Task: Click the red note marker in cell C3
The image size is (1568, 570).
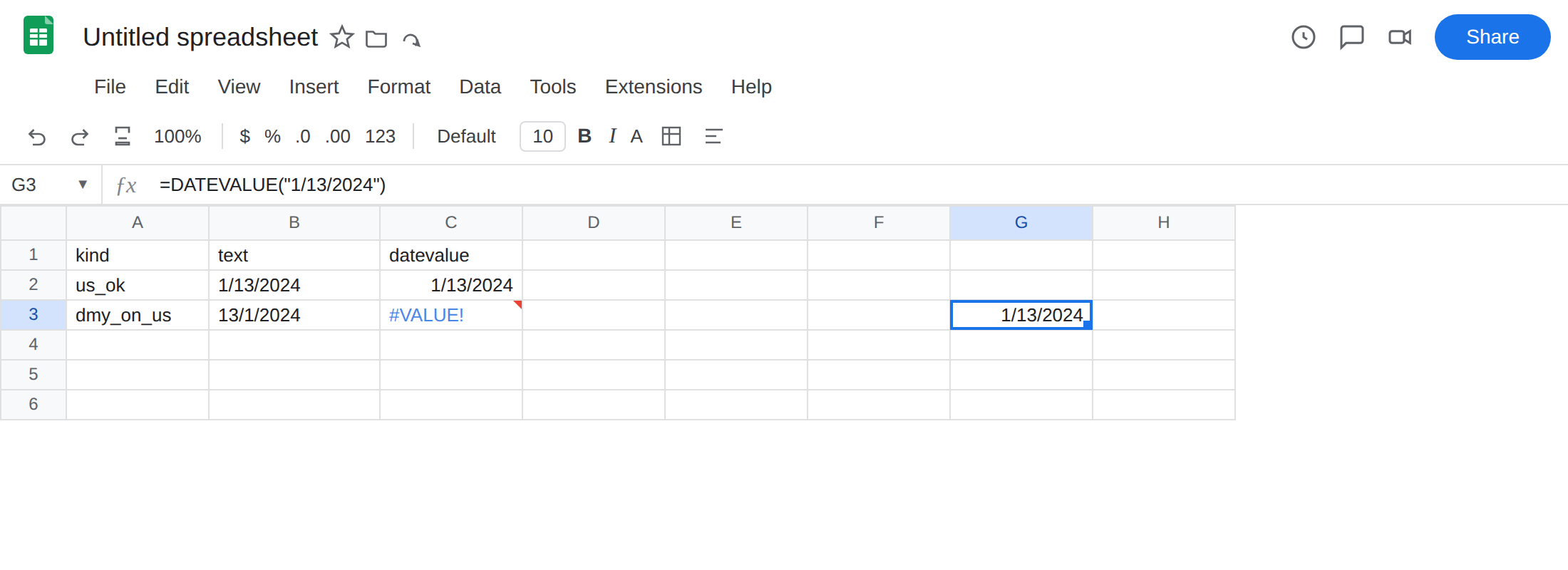Action: tap(518, 304)
